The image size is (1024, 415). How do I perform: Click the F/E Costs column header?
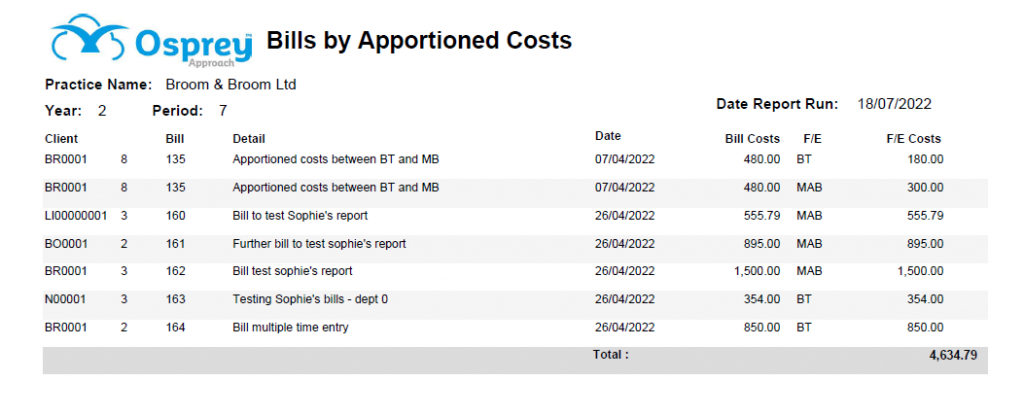[x=914, y=139]
